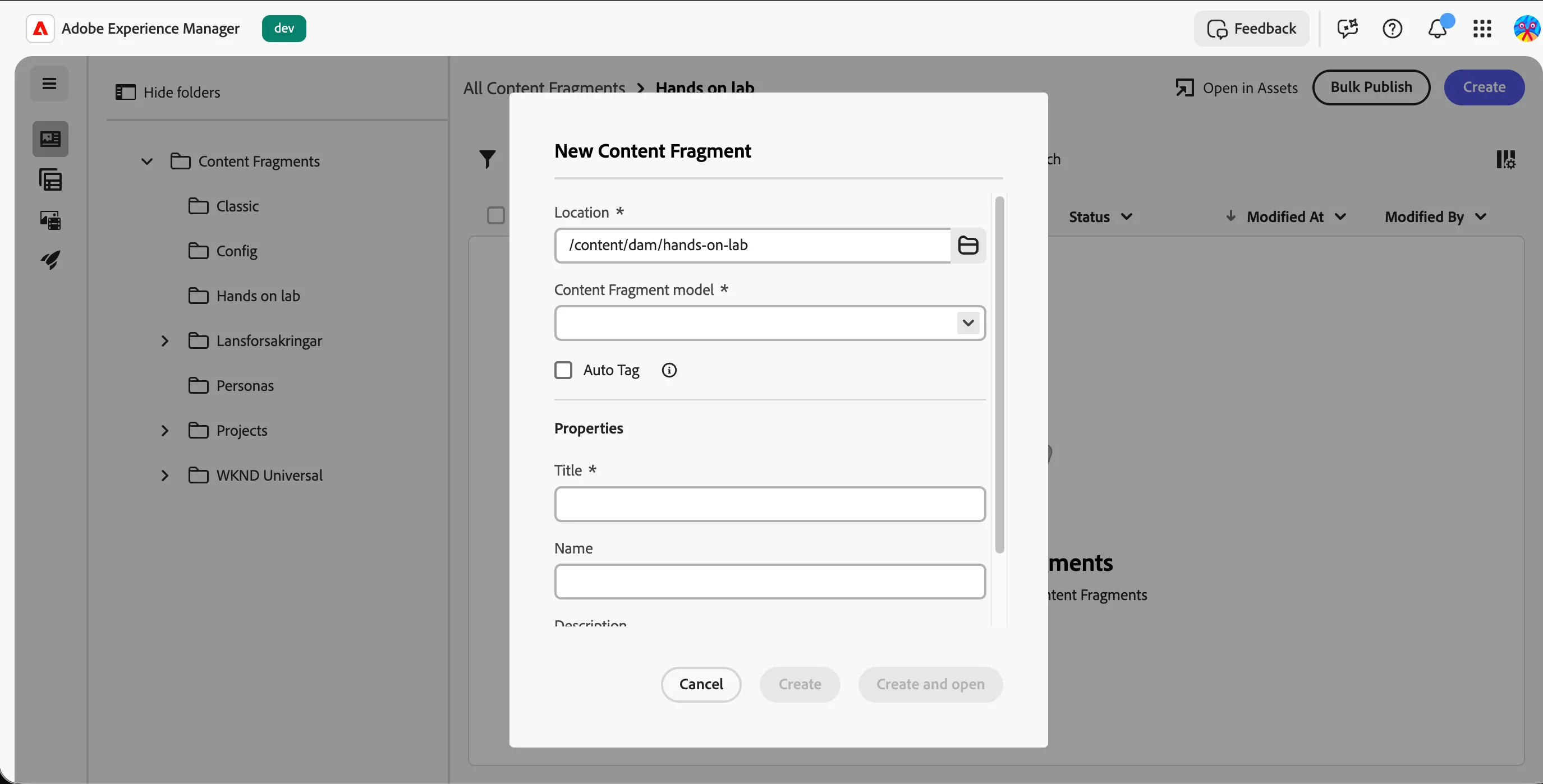This screenshot has height=784, width=1543.
Task: Collapse the Content Fragments root folder
Action: 147,162
